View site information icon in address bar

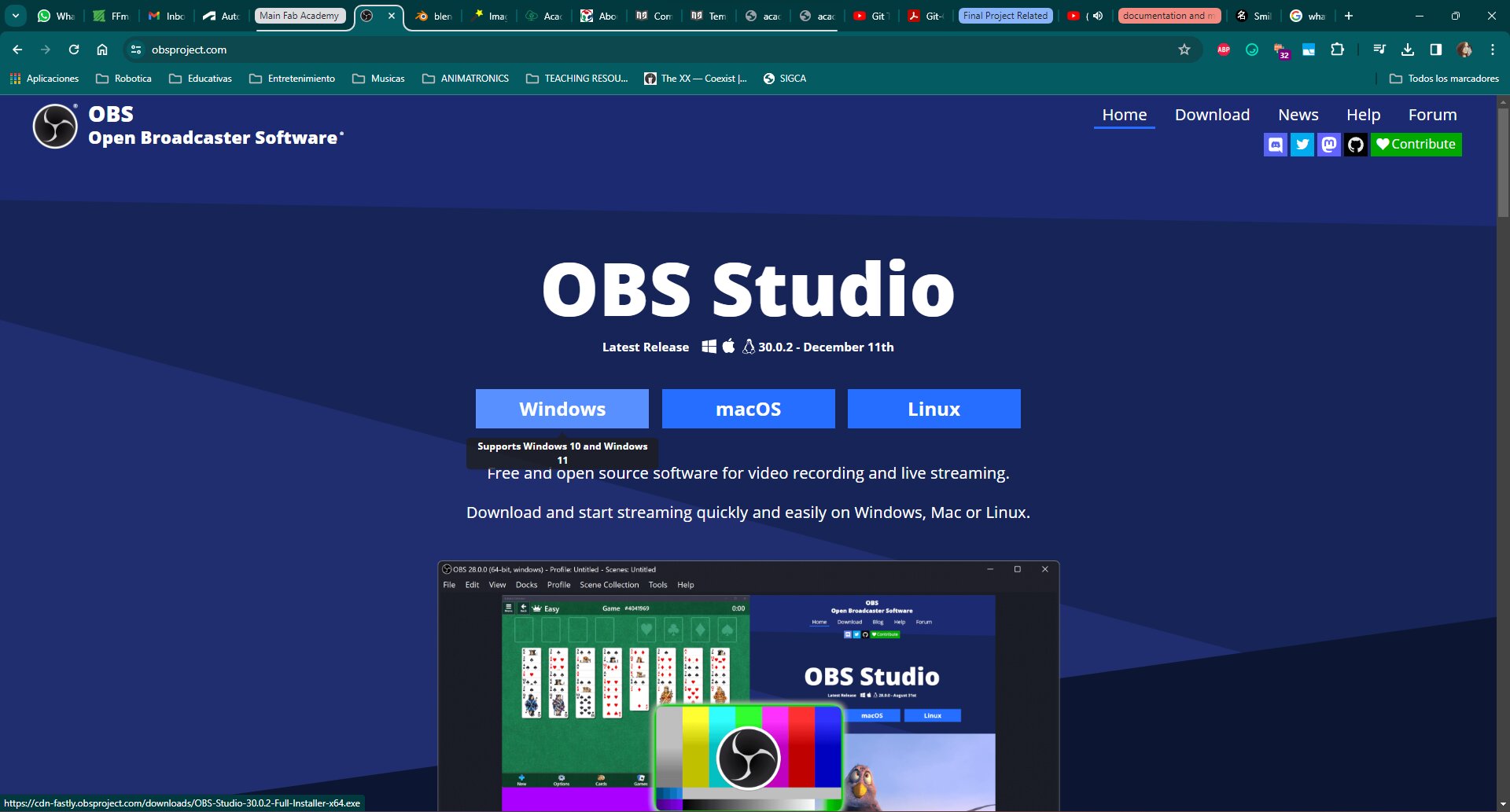click(136, 50)
